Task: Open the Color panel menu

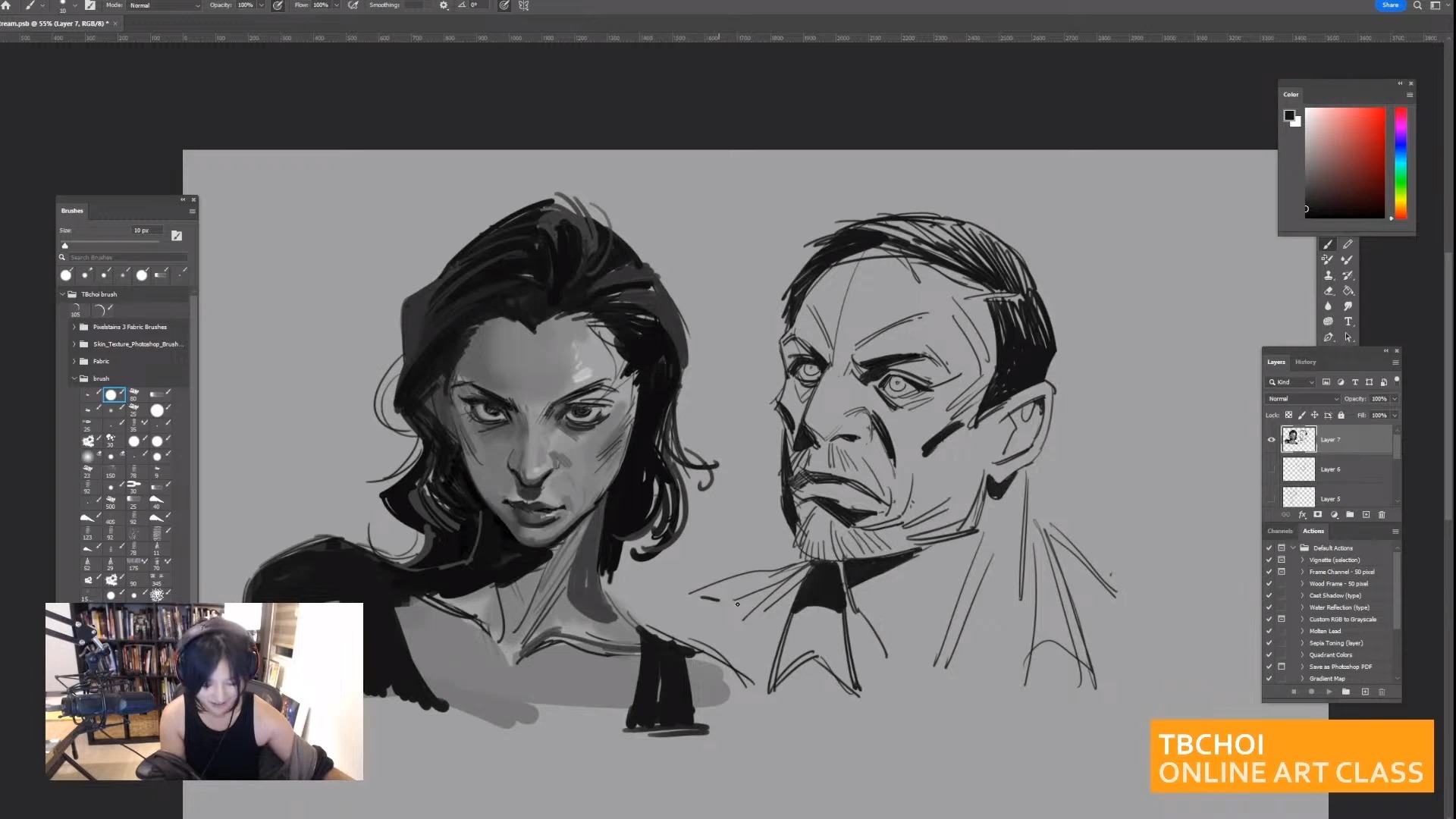Action: coord(1410,95)
